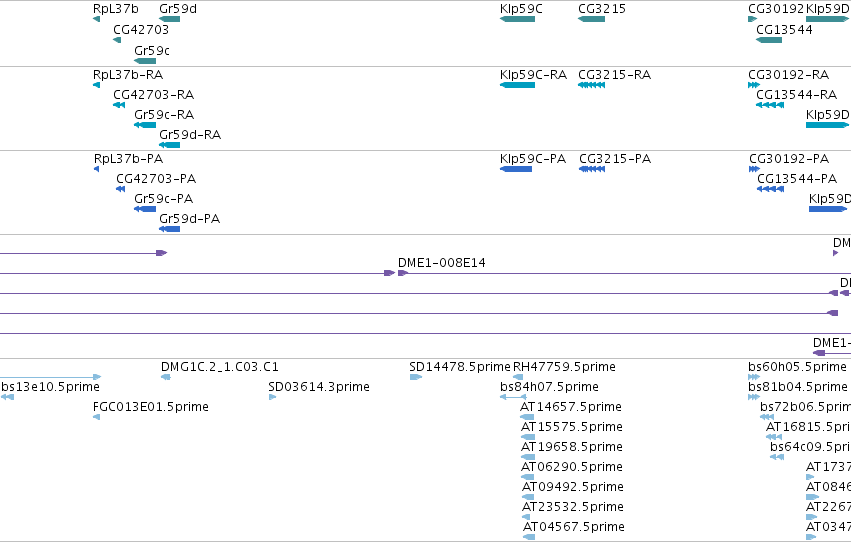Image resolution: width=851 pixels, height=542 pixels.
Task: Select EST RH47759.5prime
Action: [x=518, y=378]
